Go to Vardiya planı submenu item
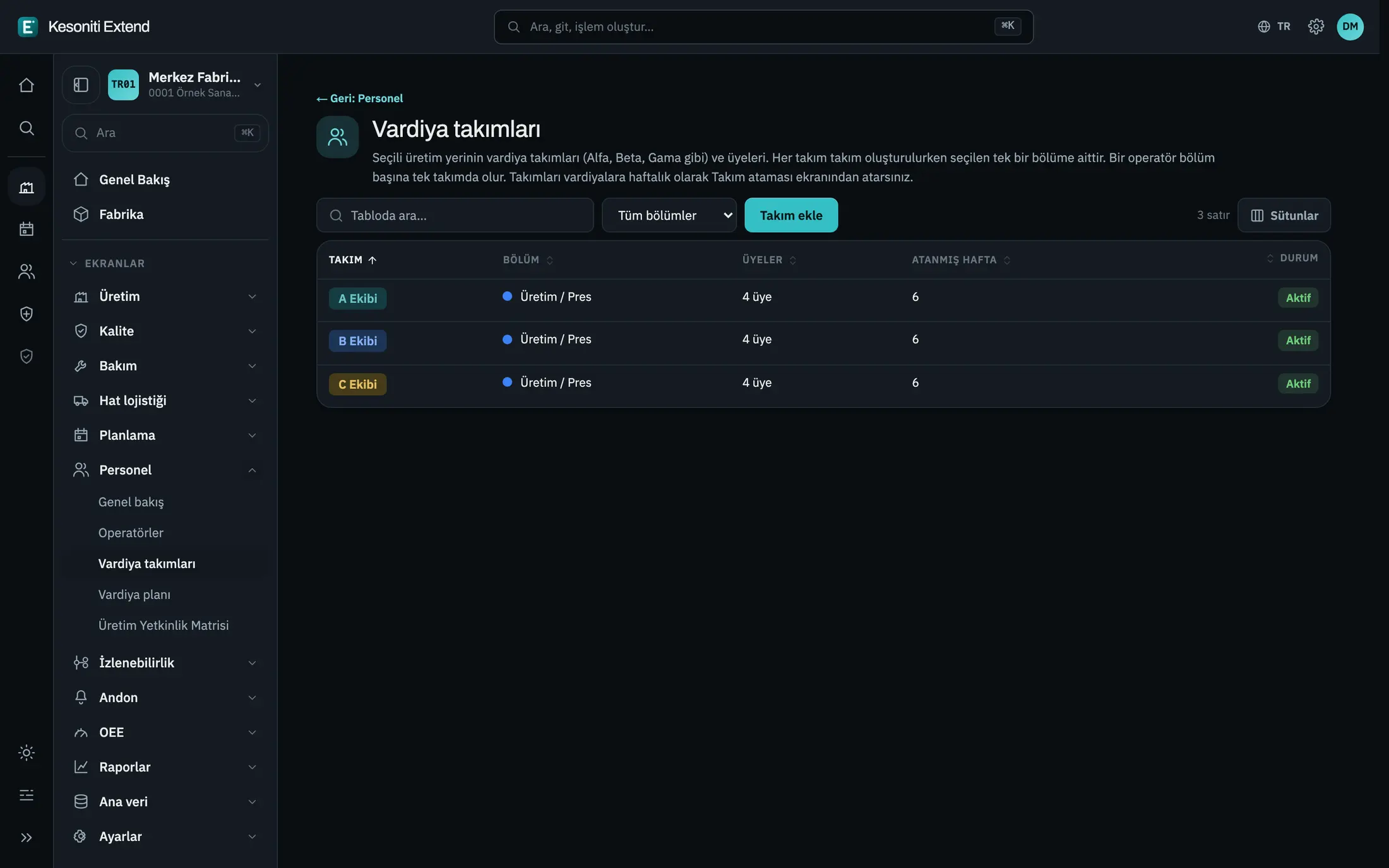 point(134,595)
